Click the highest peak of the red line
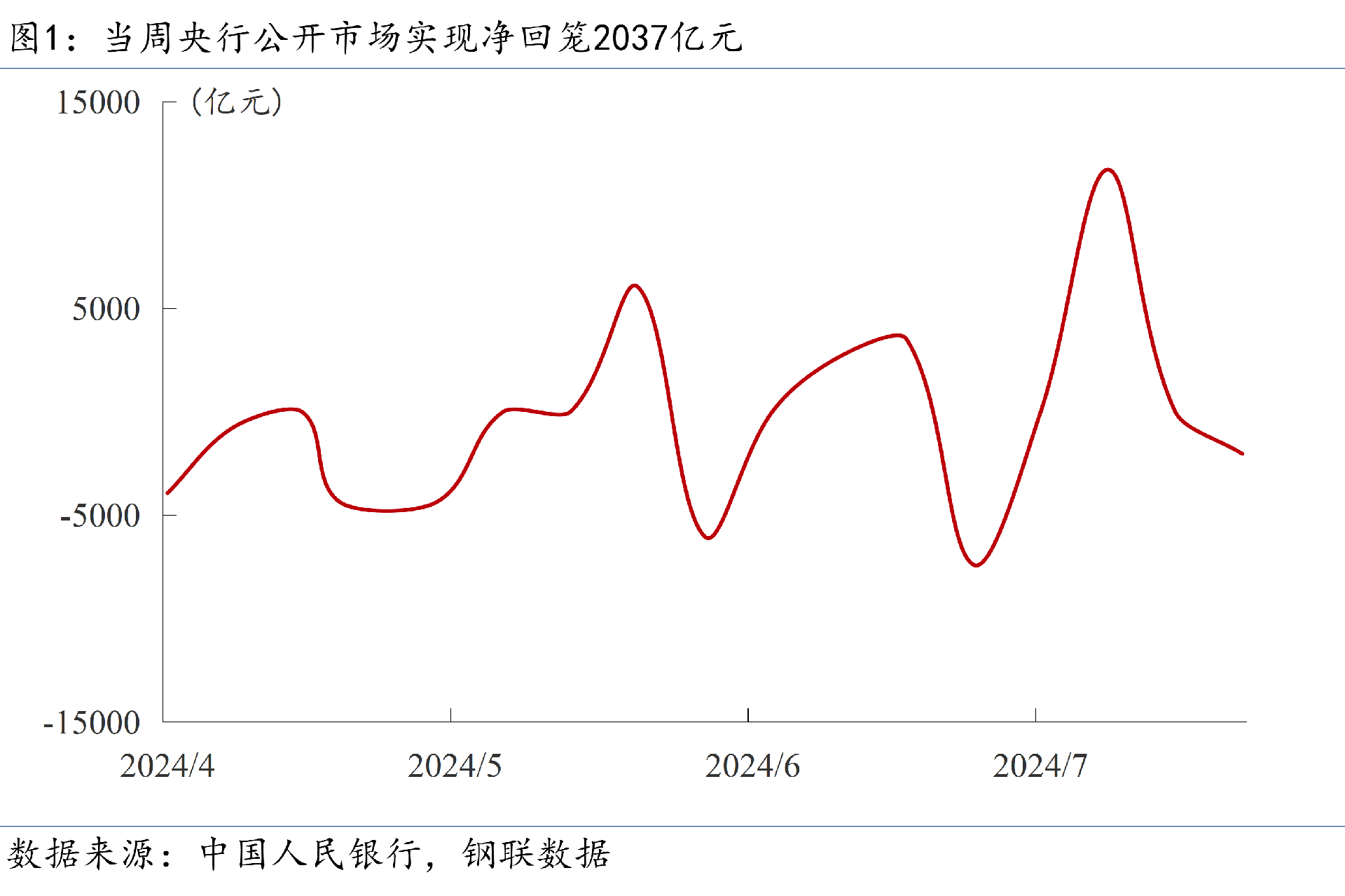Viewport: 1345px width, 896px height. [1108, 170]
